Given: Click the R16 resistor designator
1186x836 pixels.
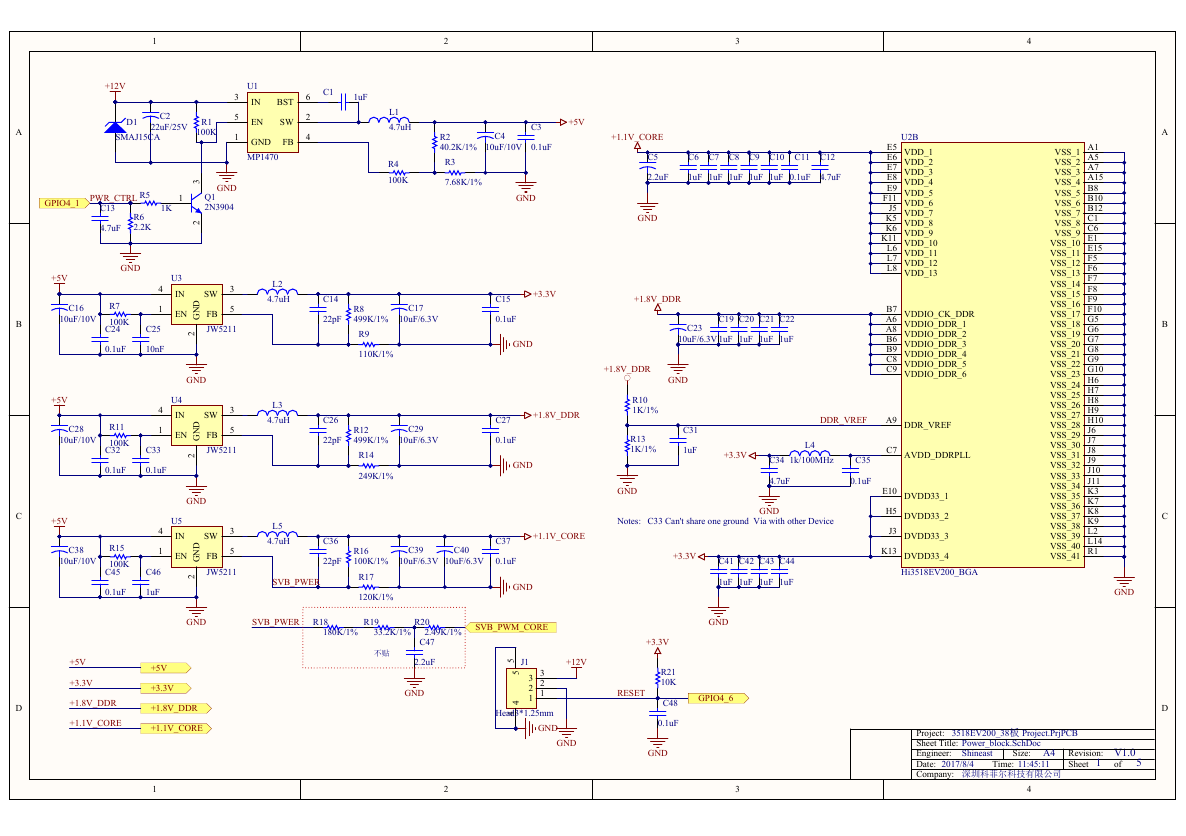Looking at the screenshot, I should pos(361,552).
